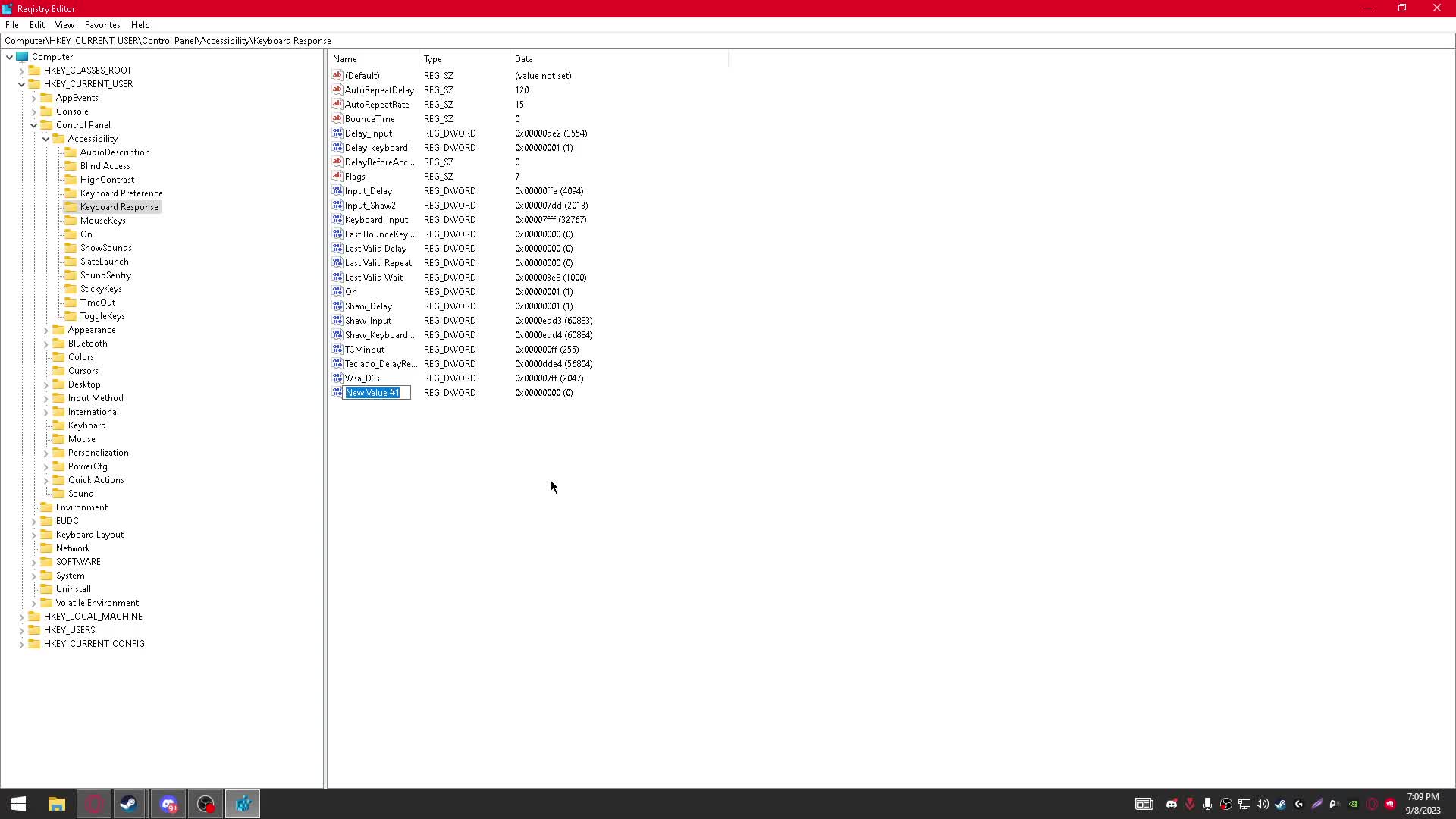1456x819 pixels.
Task: Collapse the Control Panel key
Action: [33, 125]
